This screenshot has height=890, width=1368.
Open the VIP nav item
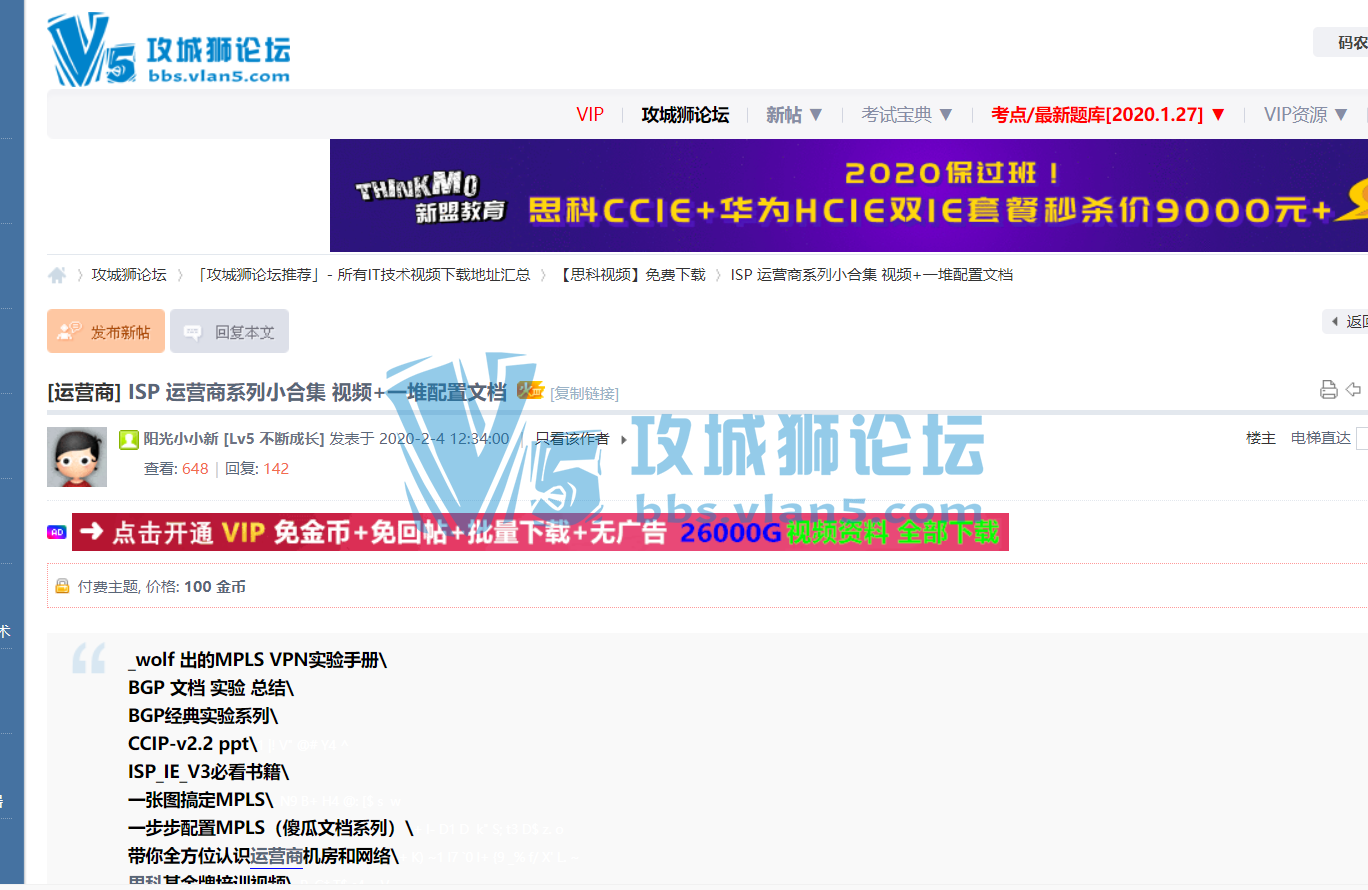[x=590, y=114]
